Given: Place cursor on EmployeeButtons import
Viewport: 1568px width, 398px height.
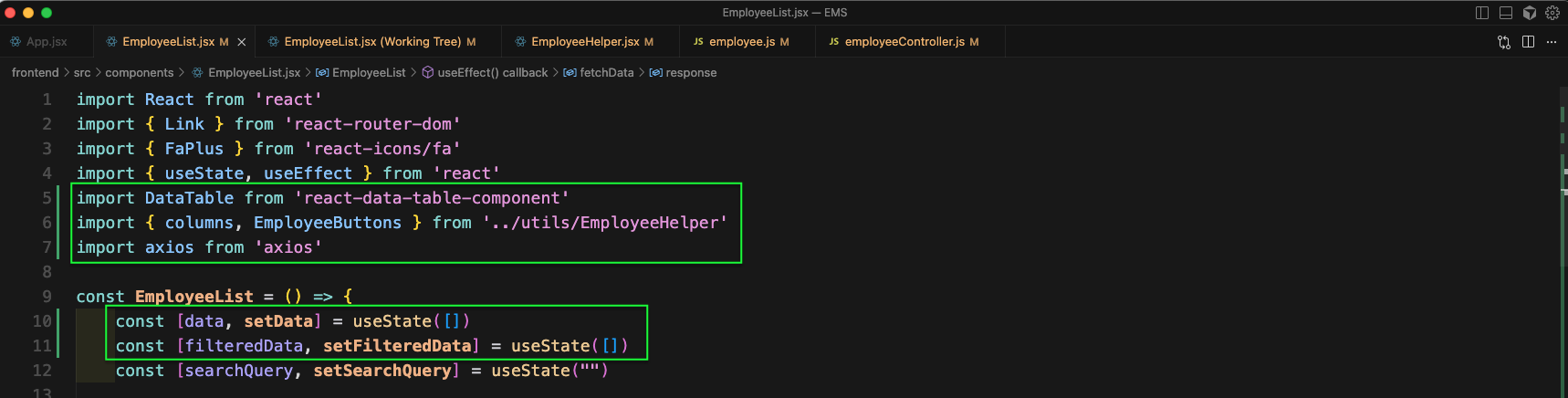Looking at the screenshot, I should pos(328,223).
